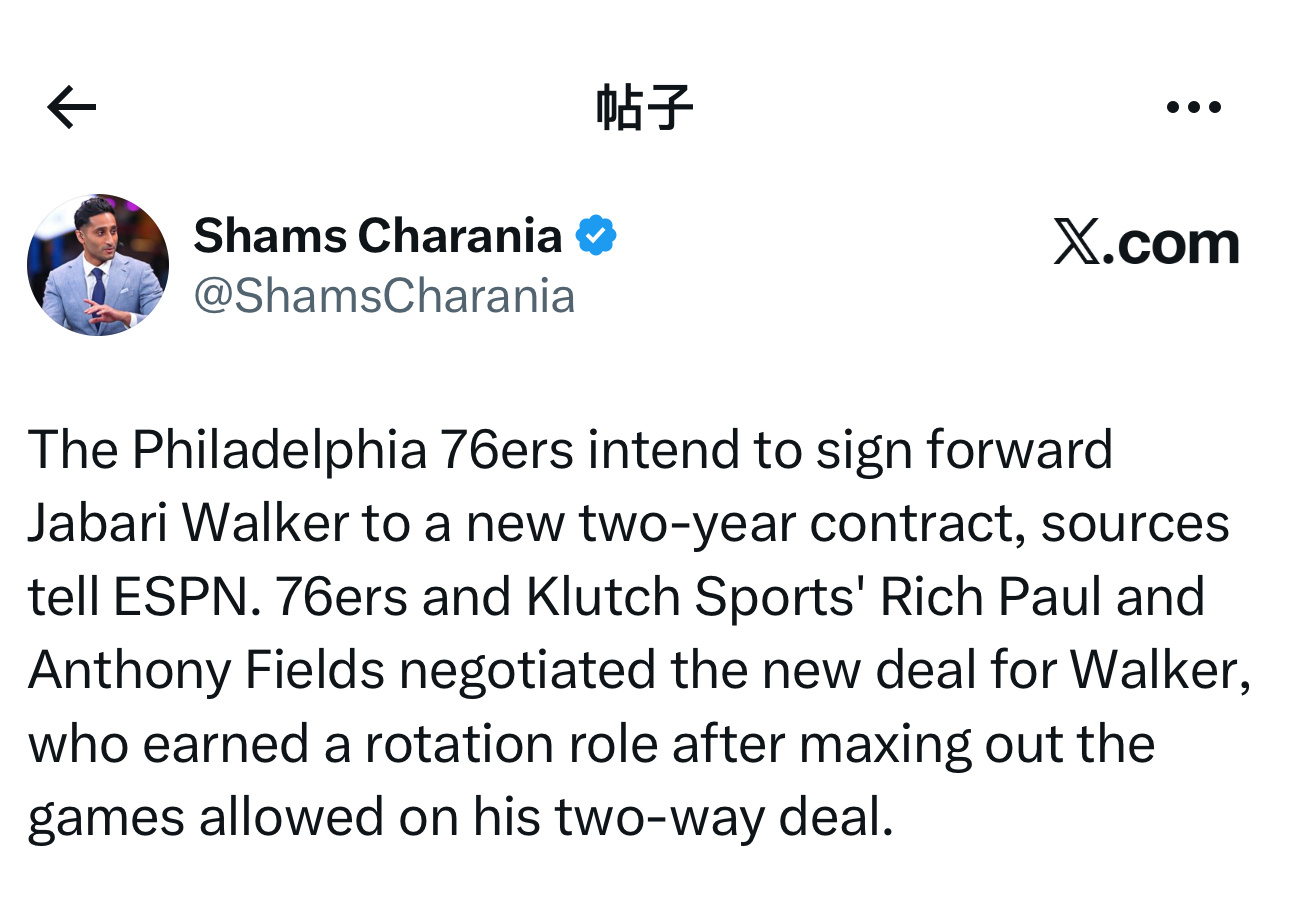Viewport: 1290px width, 911px height.
Task: Click the phrase two-way deal
Action: (x=722, y=817)
